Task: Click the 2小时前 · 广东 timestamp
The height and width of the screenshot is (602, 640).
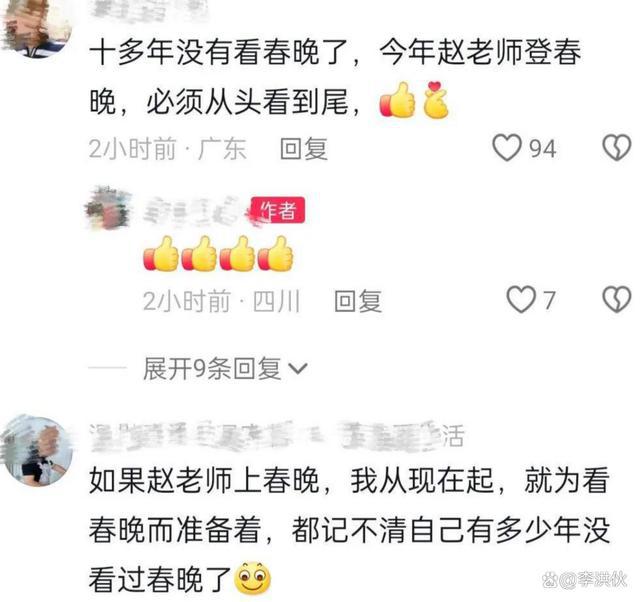Action: pos(168,149)
